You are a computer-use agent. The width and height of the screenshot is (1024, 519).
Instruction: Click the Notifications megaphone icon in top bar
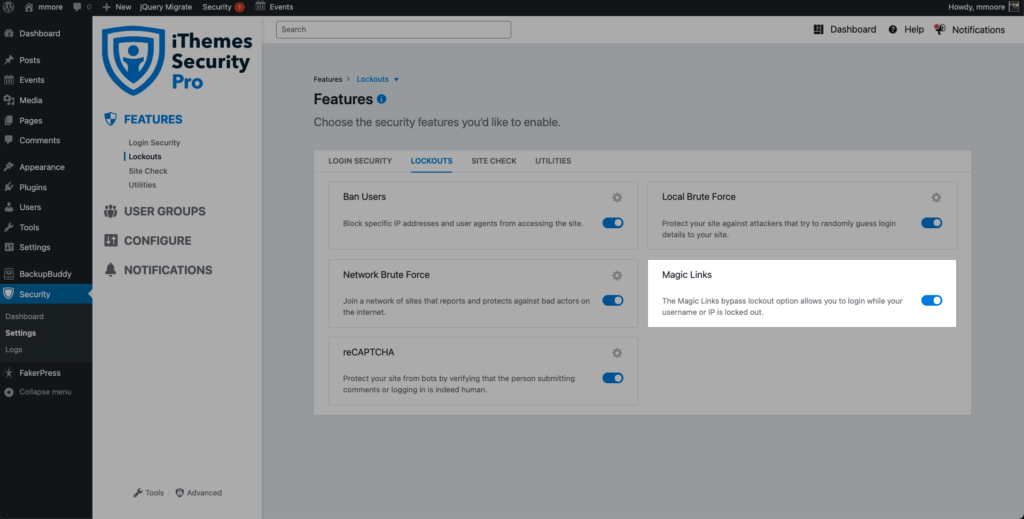(x=940, y=29)
